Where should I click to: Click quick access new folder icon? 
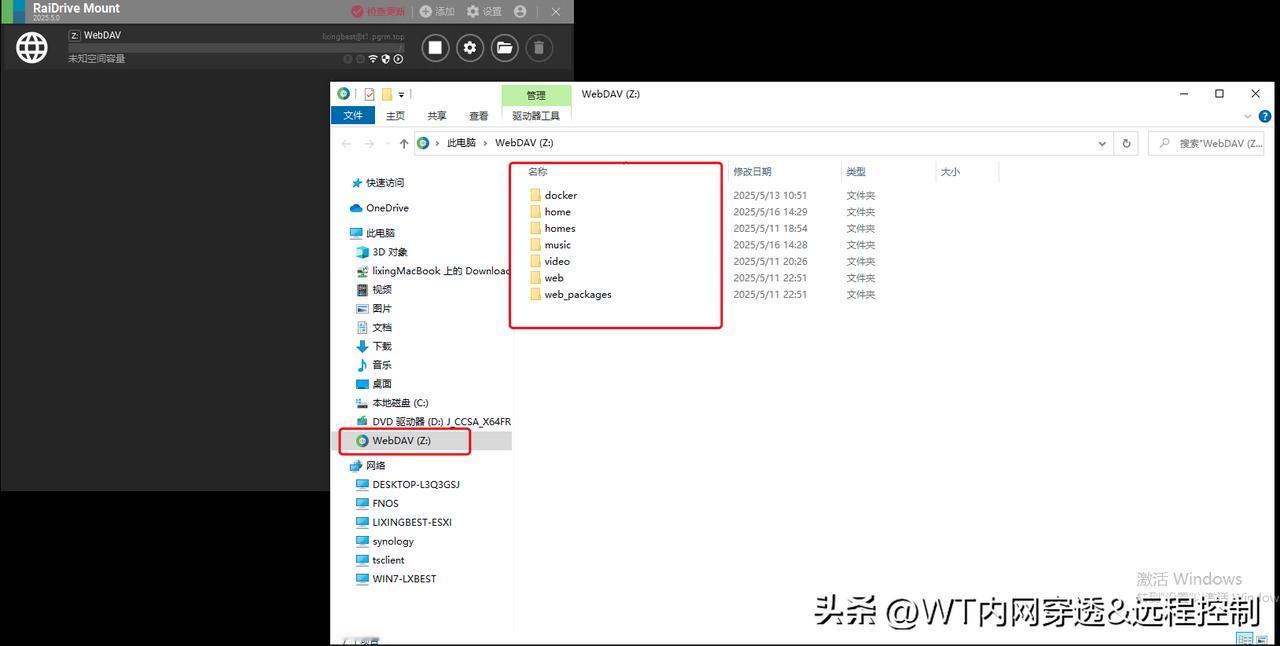coord(387,94)
